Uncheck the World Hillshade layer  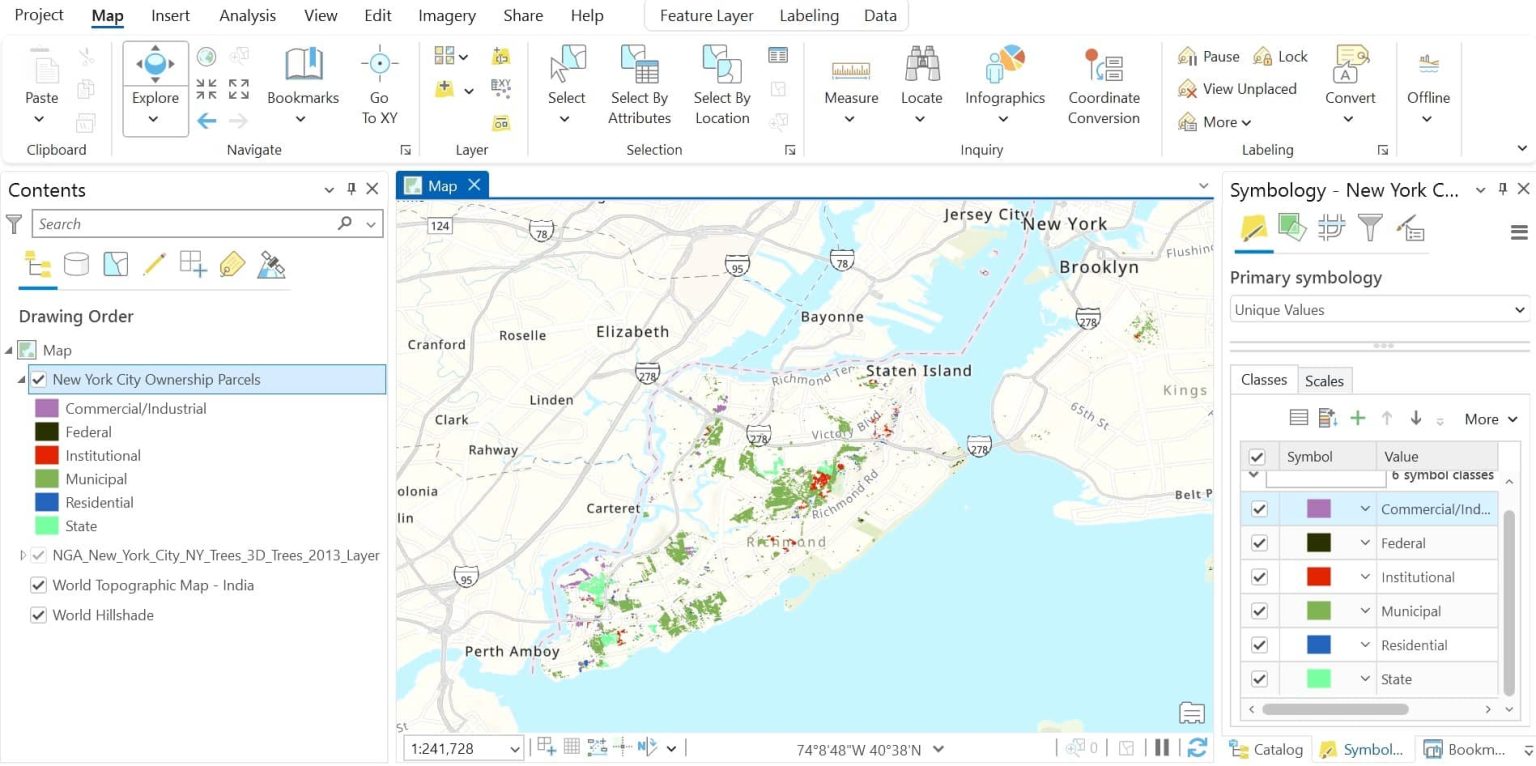click(38, 615)
